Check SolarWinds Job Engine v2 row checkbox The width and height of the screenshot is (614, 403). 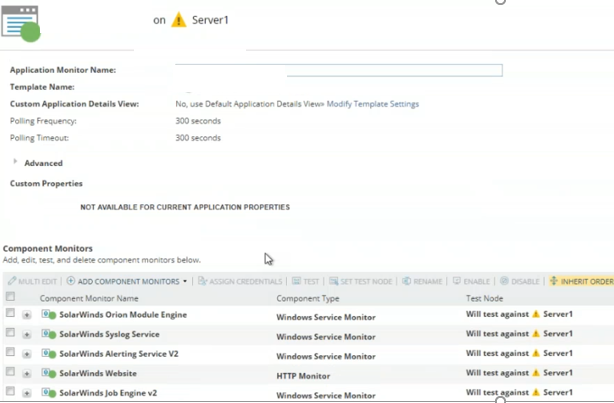tap(11, 391)
